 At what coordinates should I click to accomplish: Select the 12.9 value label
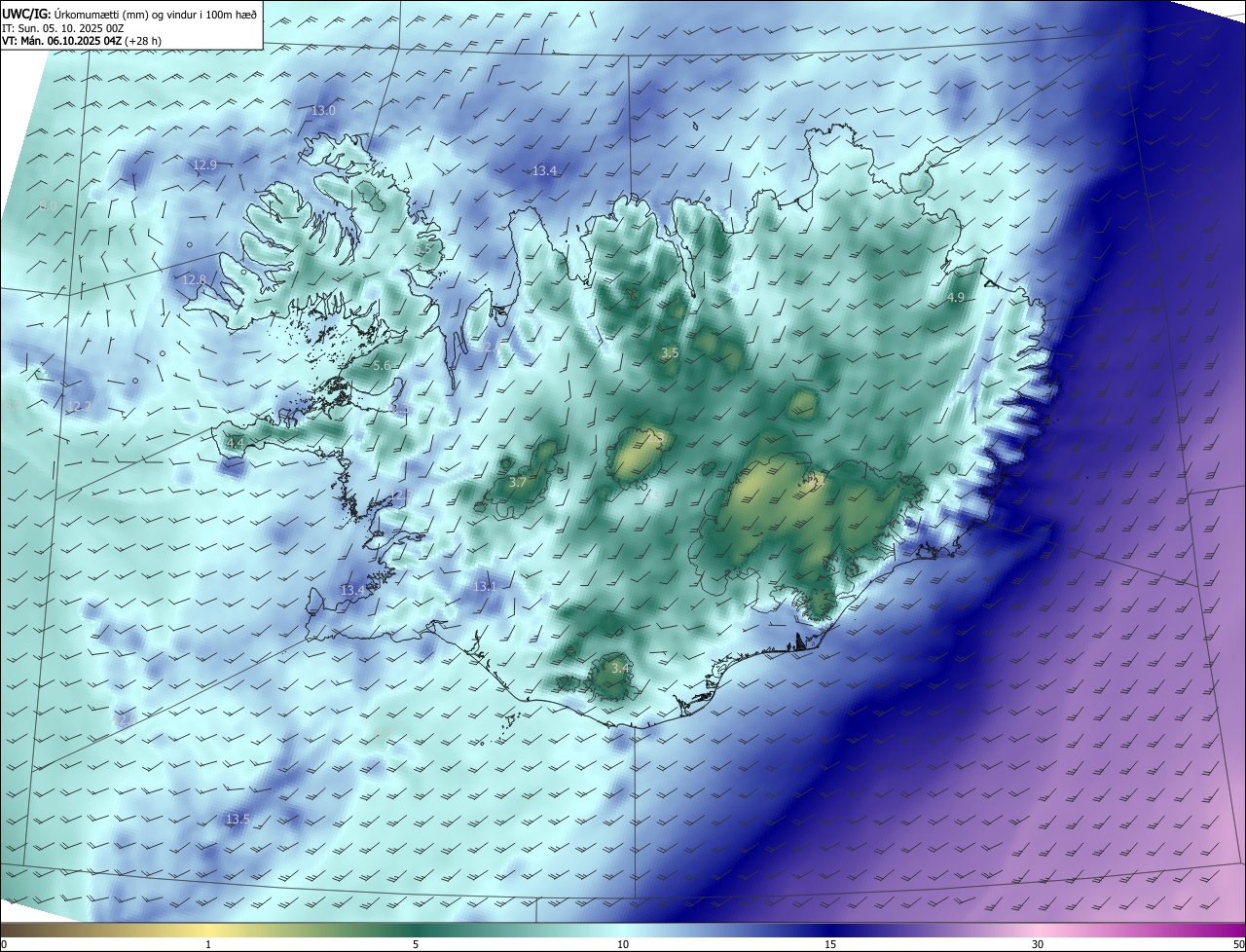tap(204, 165)
